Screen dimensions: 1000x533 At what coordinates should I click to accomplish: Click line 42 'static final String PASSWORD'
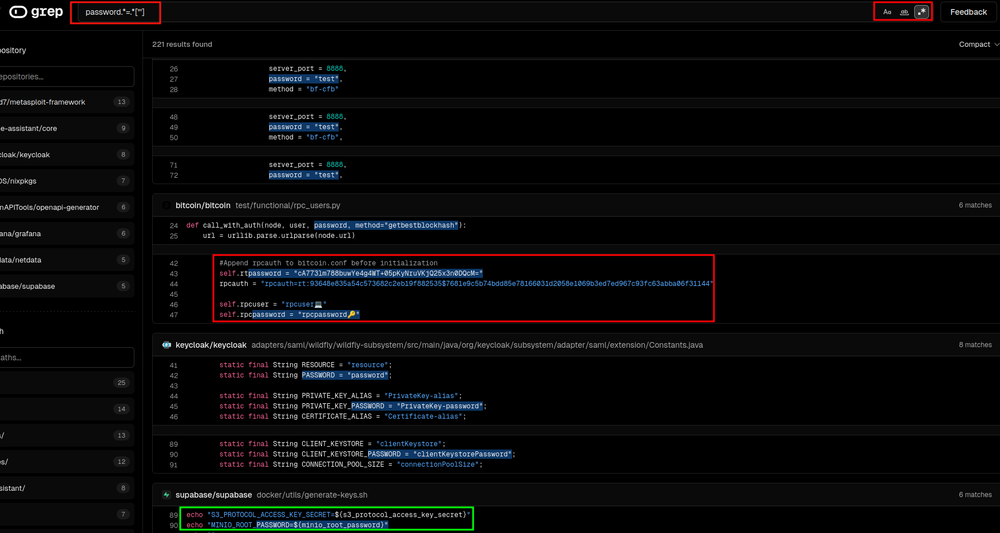point(305,375)
